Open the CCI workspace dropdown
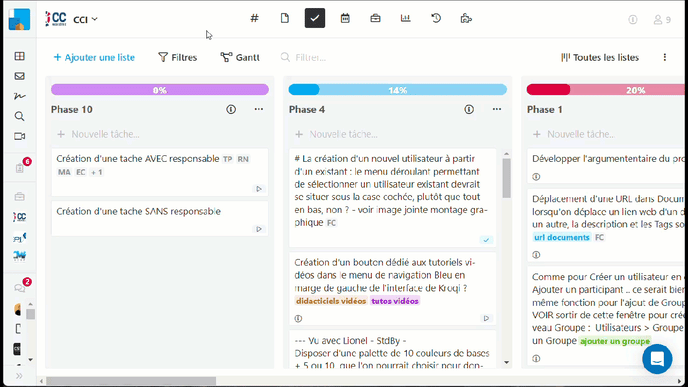Screen dimensions: 688x387 pyautogui.click(x=85, y=20)
